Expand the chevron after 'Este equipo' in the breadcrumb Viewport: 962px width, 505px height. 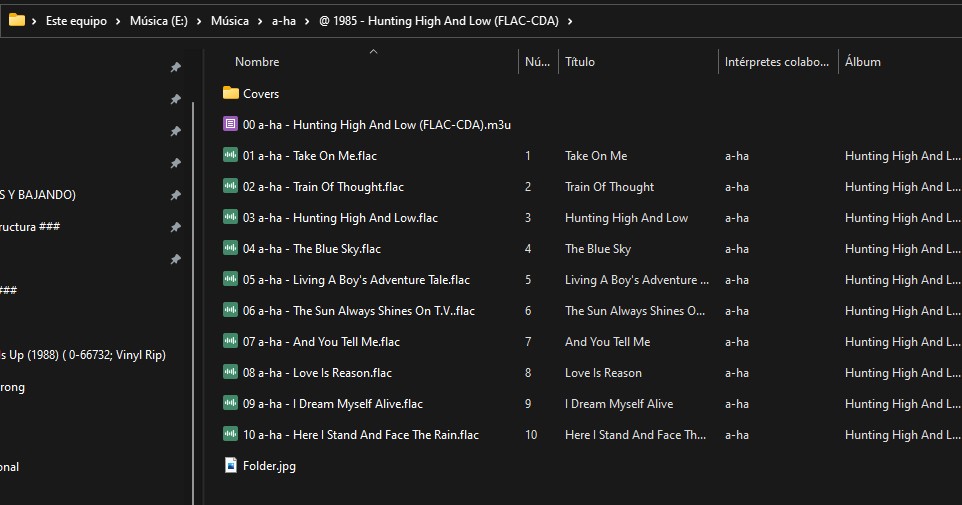tap(118, 21)
